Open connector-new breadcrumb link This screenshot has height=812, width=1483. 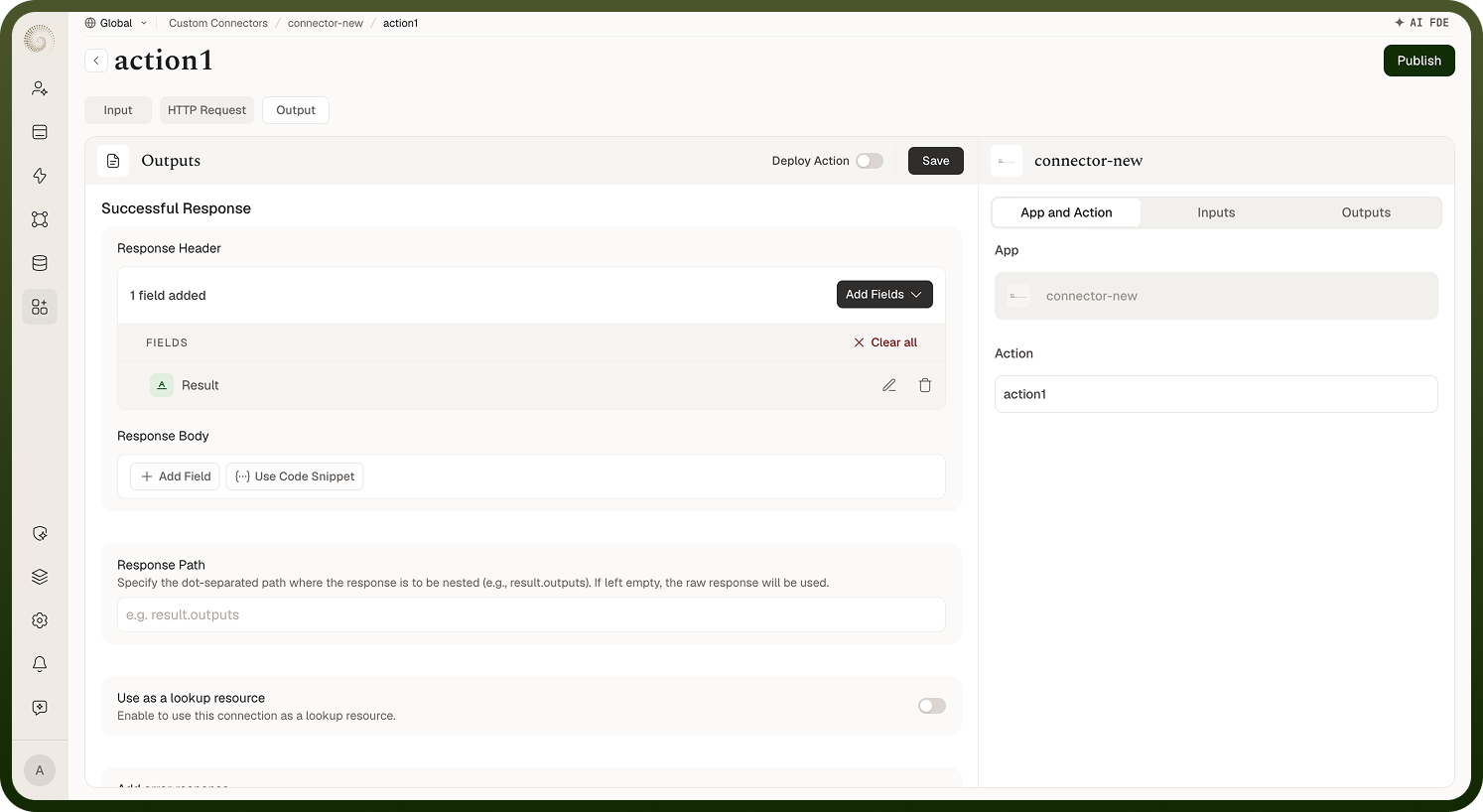326,23
